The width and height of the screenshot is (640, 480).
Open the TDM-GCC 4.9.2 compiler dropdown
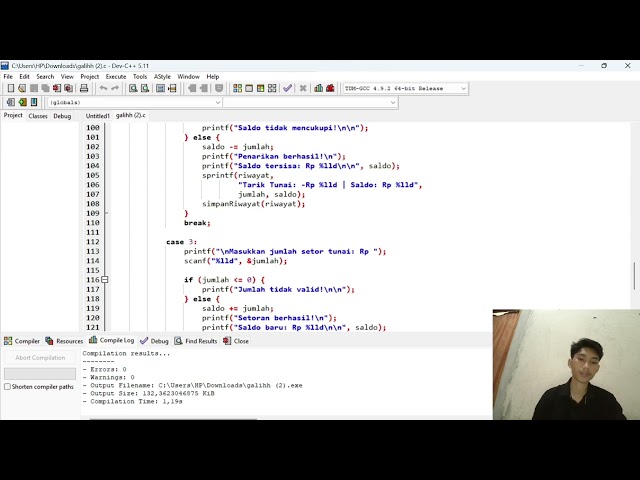click(x=406, y=88)
